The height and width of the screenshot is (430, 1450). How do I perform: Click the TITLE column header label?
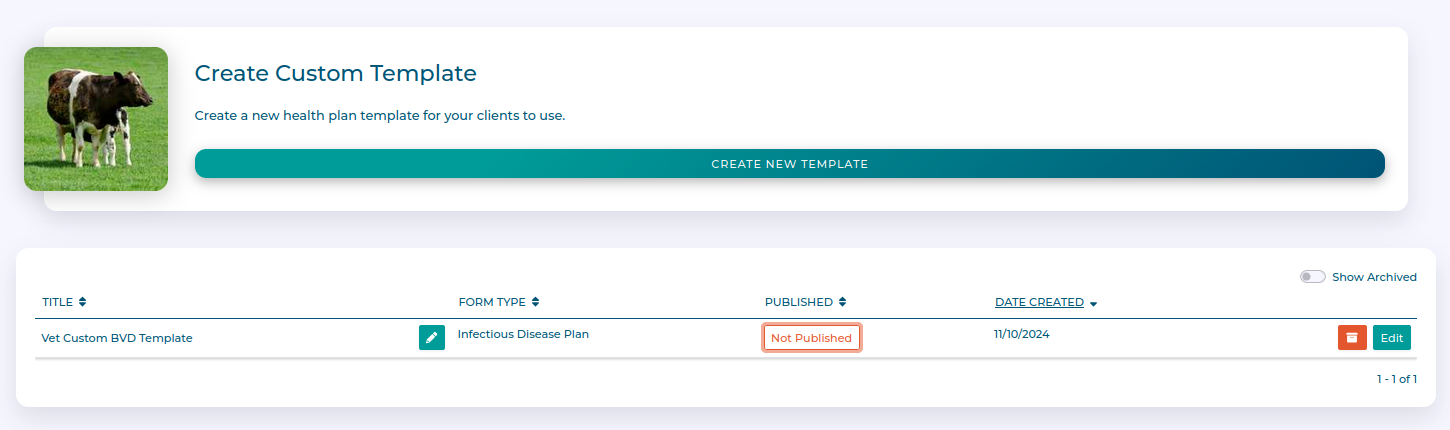click(58, 302)
